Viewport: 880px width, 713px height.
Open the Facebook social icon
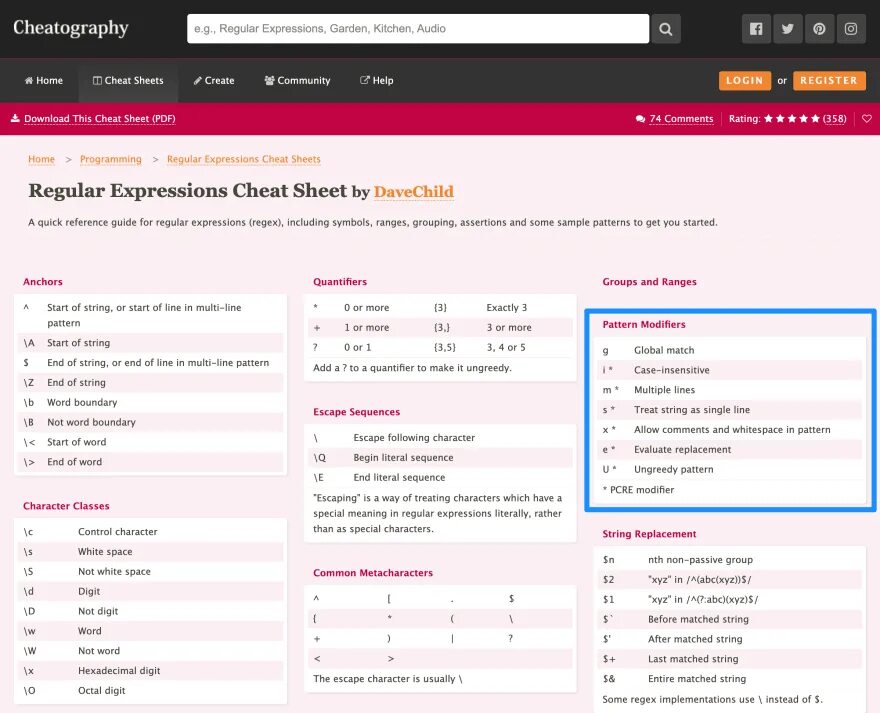[756, 29]
